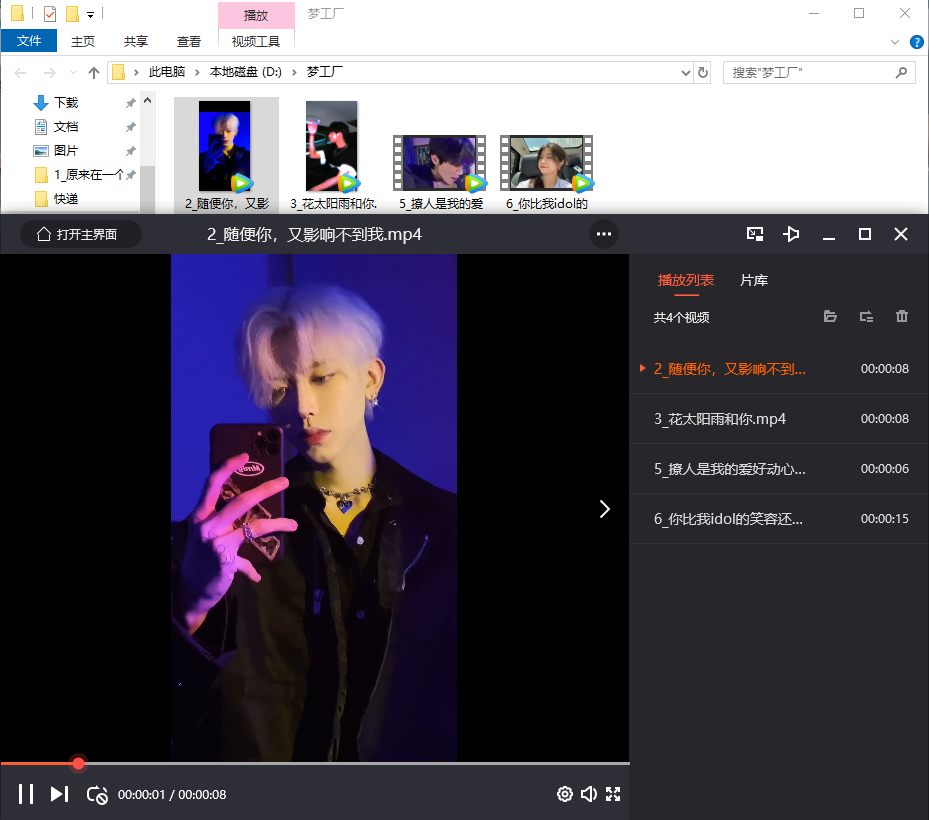Click 本地磁盘 (D:) in address path
The height and width of the screenshot is (820, 929).
coord(246,72)
